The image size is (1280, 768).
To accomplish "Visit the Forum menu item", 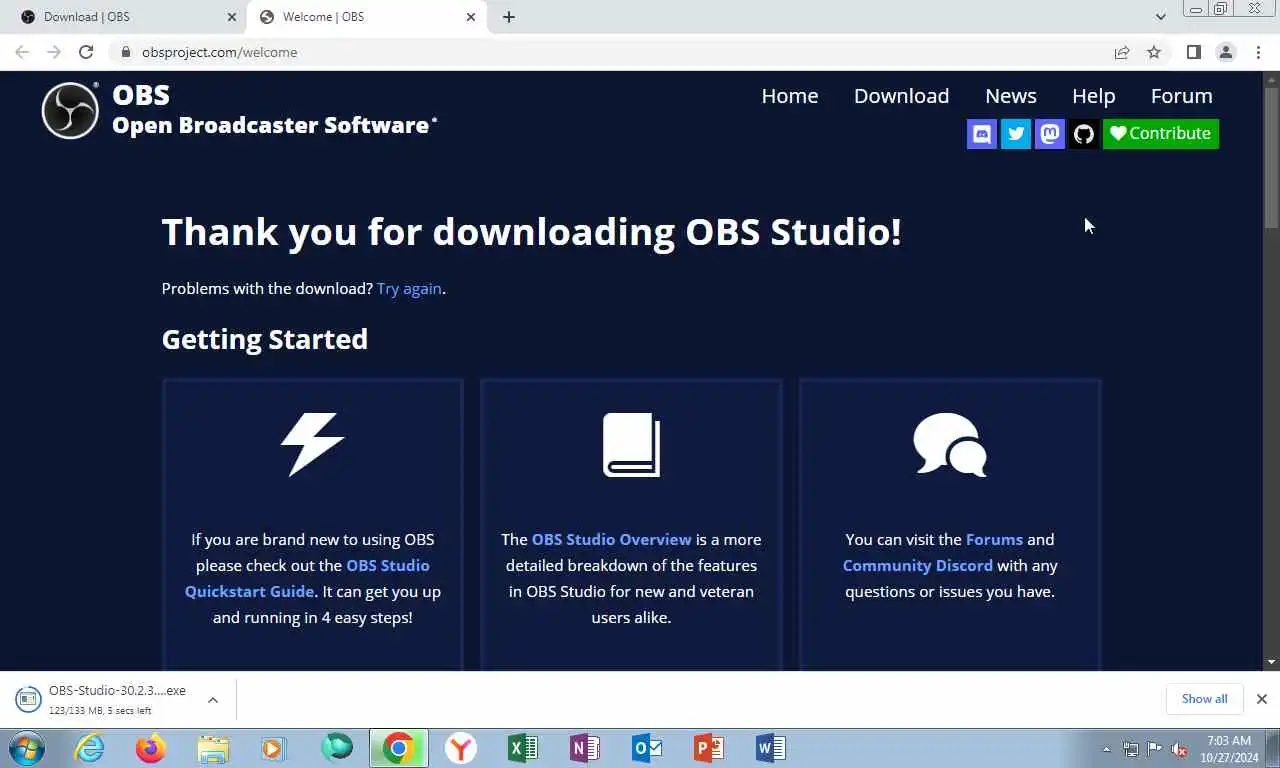I will pyautogui.click(x=1181, y=96).
